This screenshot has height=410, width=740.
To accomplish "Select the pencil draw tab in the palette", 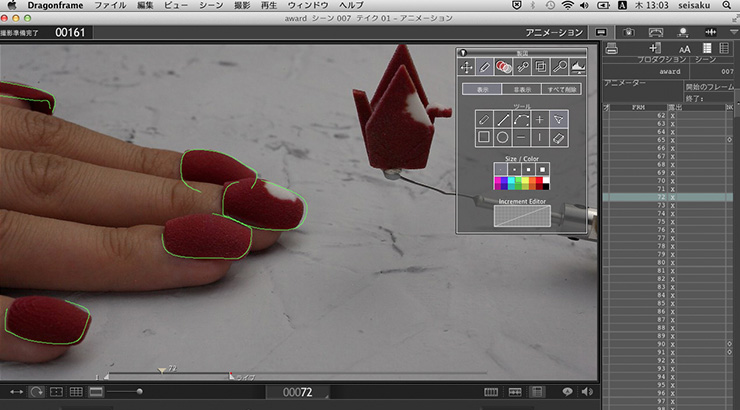I will click(x=485, y=67).
